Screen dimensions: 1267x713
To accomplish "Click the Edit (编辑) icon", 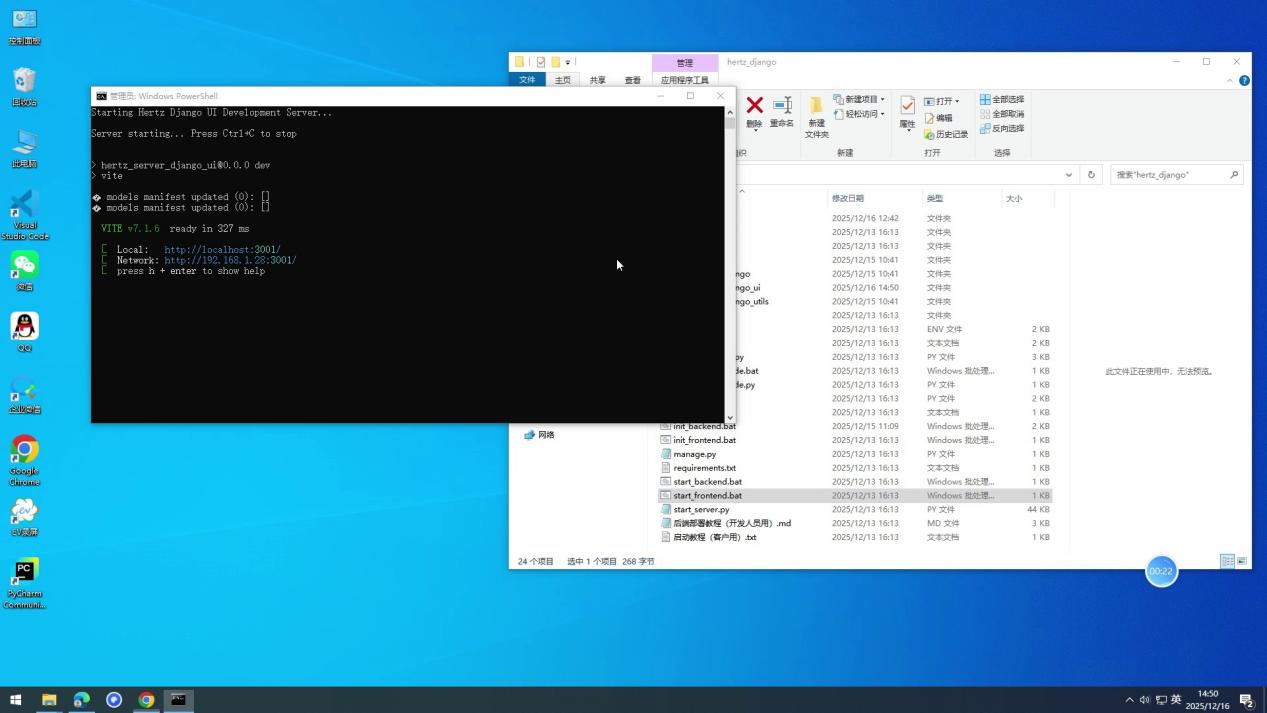I will [x=943, y=117].
